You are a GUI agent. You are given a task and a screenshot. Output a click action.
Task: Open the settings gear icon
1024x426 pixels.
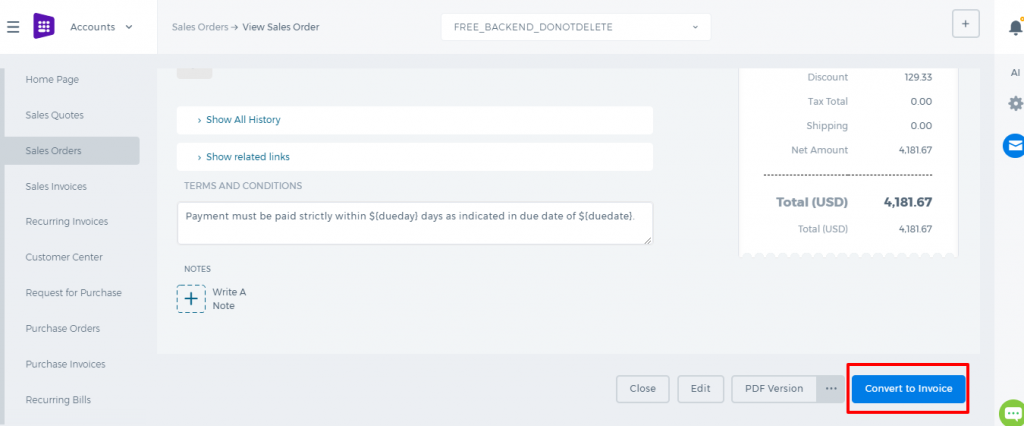coord(1016,103)
